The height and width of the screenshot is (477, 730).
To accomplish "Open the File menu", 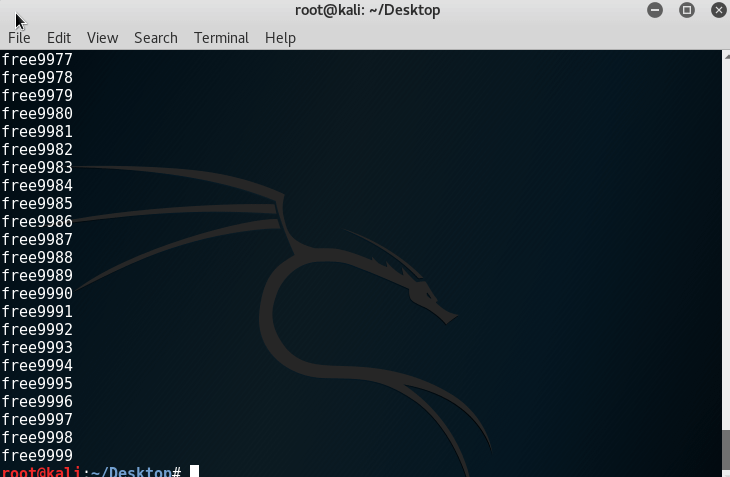I will 19,38.
